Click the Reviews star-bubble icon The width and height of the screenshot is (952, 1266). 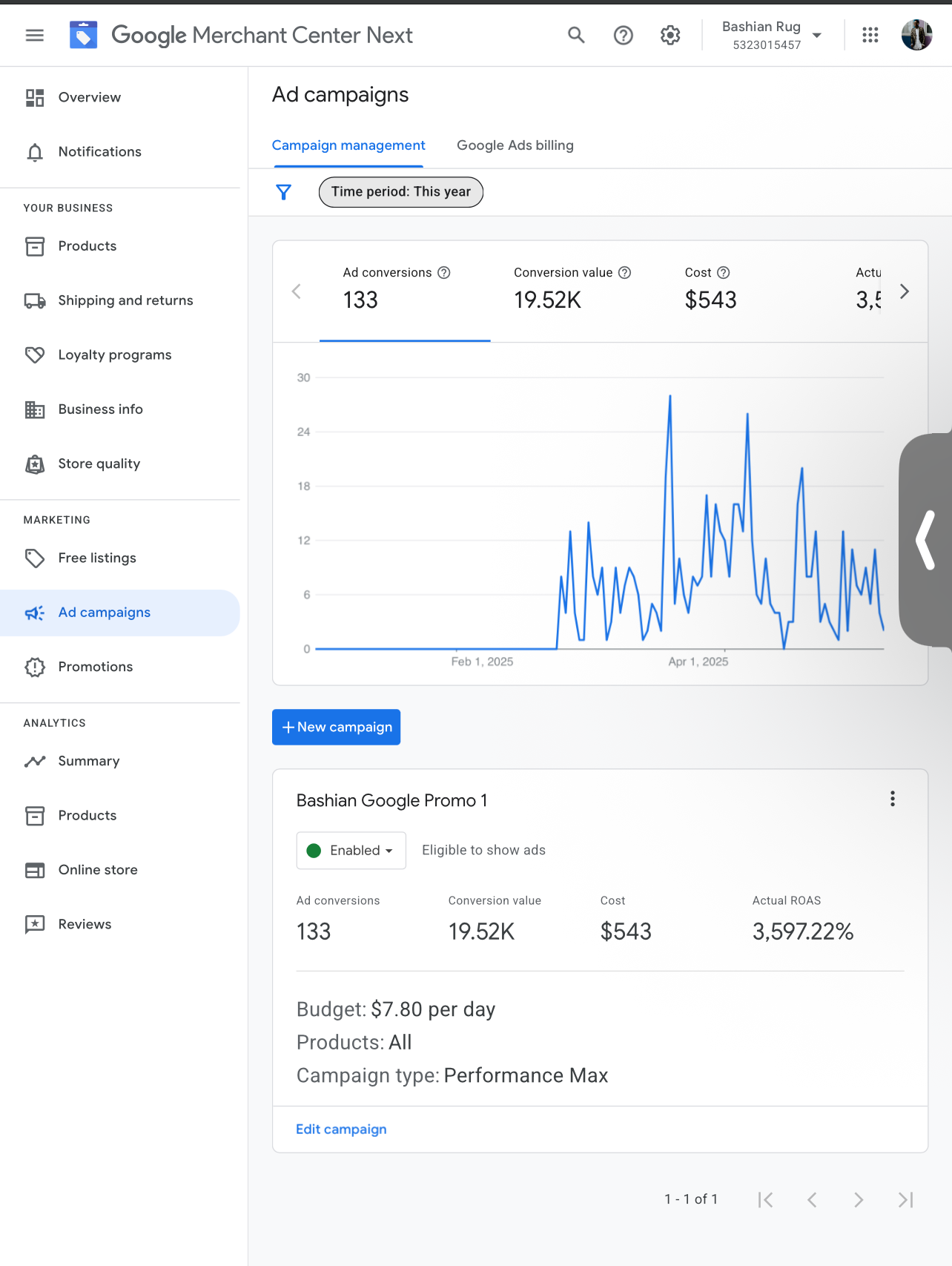click(35, 924)
